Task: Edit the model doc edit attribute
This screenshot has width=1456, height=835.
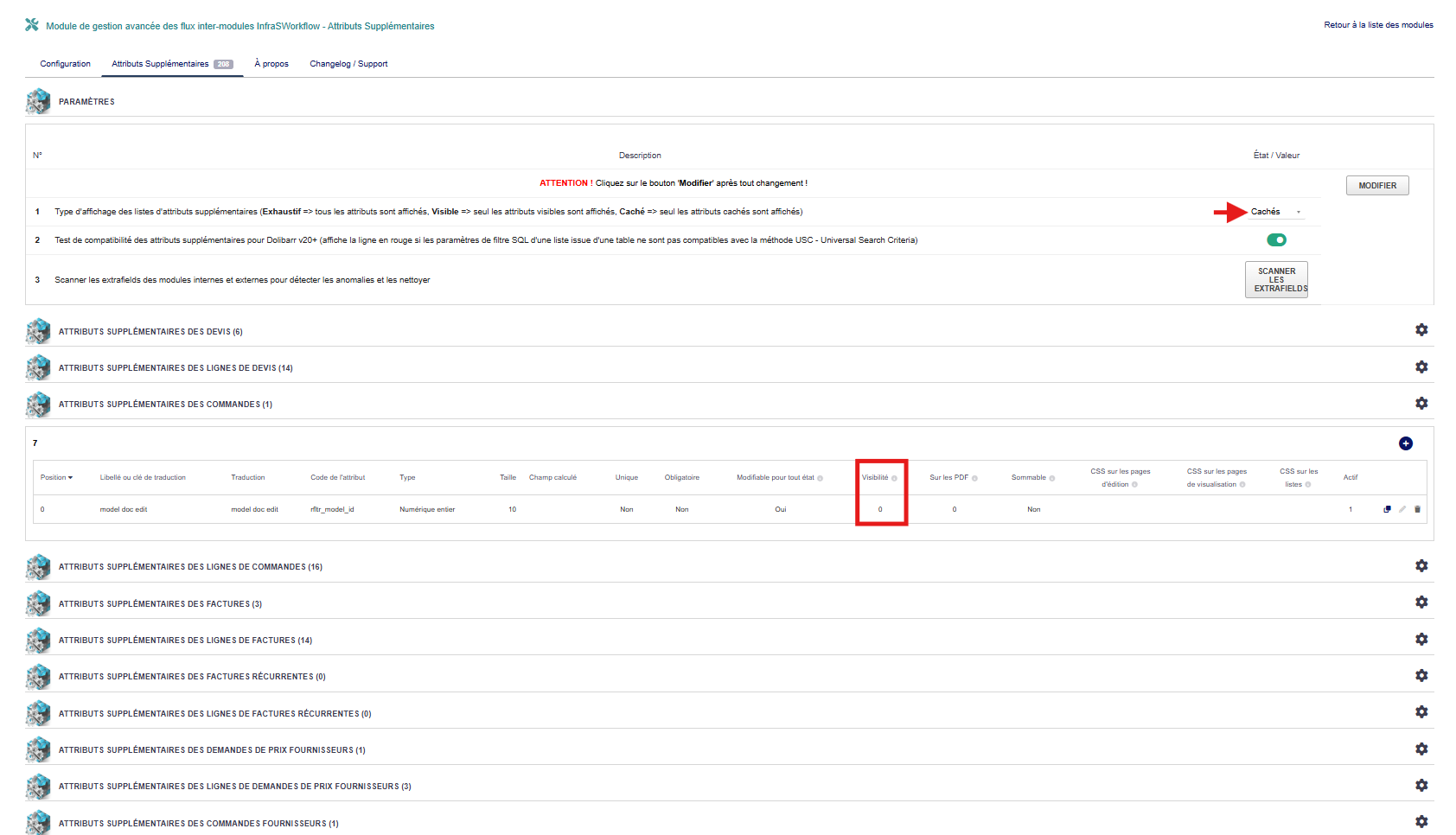Action: pos(1402,509)
